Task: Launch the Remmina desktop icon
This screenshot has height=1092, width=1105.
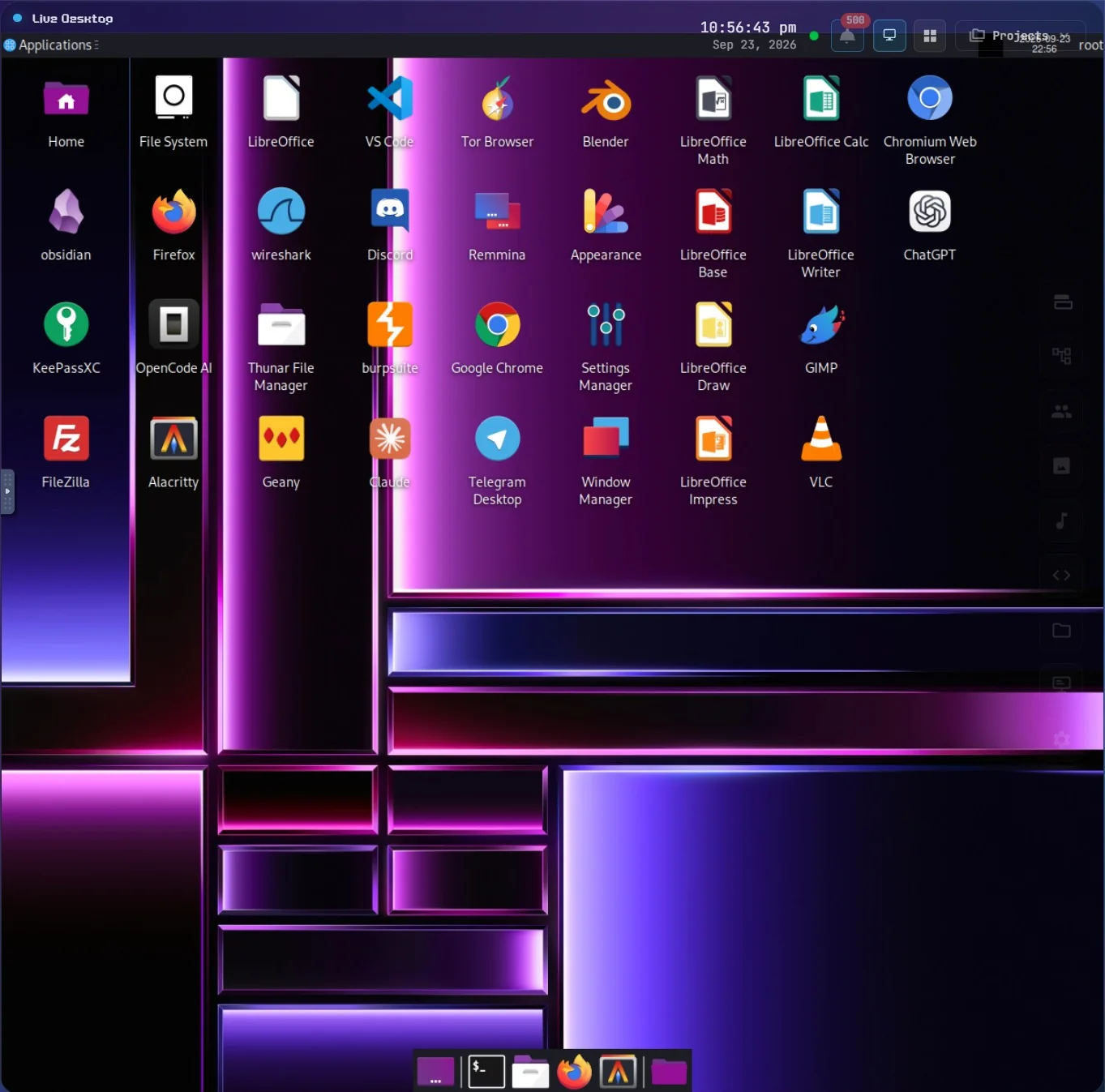Action: (x=497, y=212)
